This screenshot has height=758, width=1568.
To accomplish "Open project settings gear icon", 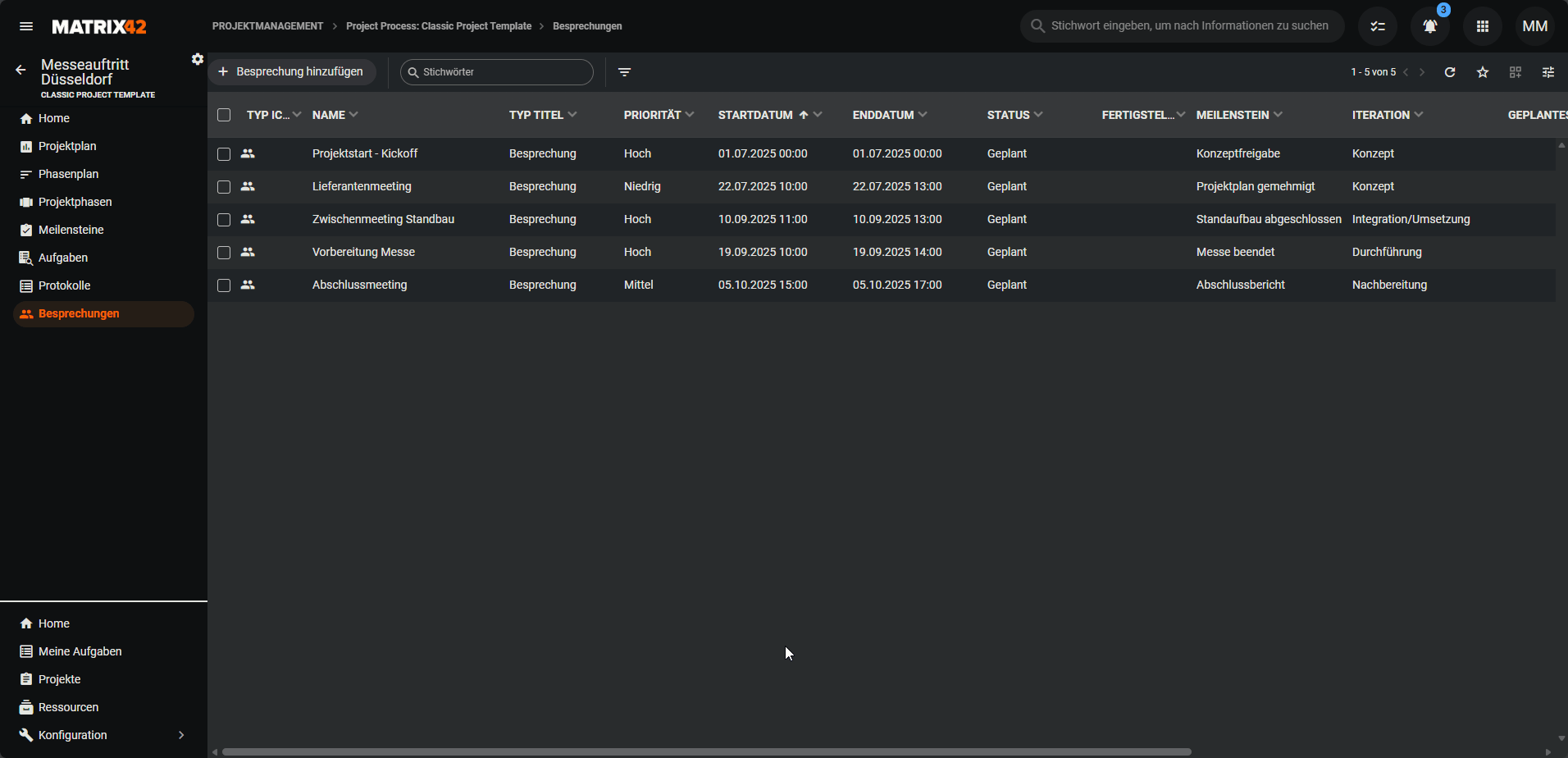I will point(197,59).
